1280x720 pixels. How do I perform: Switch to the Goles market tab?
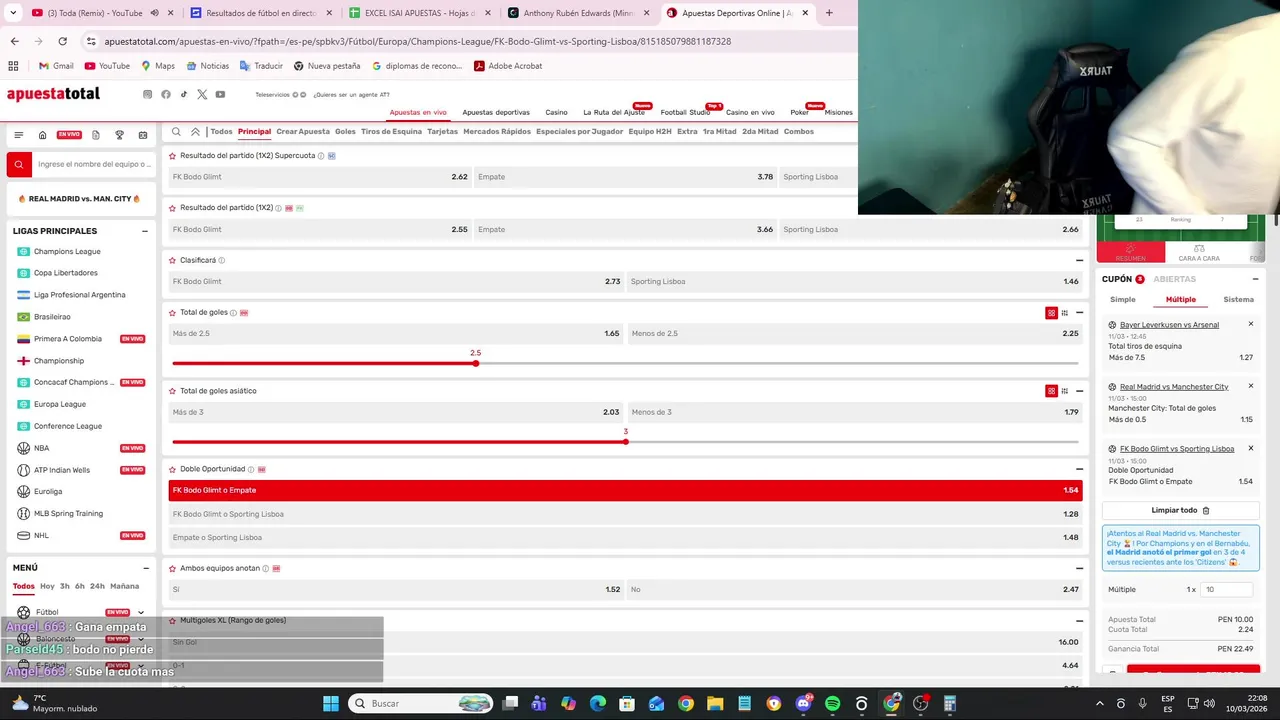point(345,131)
